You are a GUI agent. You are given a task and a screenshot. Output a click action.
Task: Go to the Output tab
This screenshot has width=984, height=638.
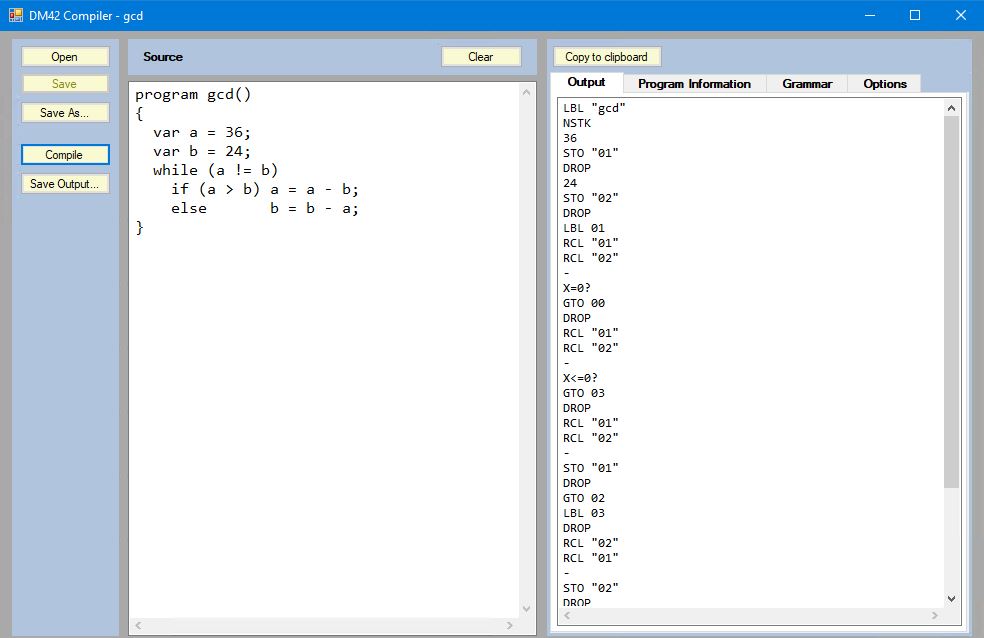pos(586,83)
